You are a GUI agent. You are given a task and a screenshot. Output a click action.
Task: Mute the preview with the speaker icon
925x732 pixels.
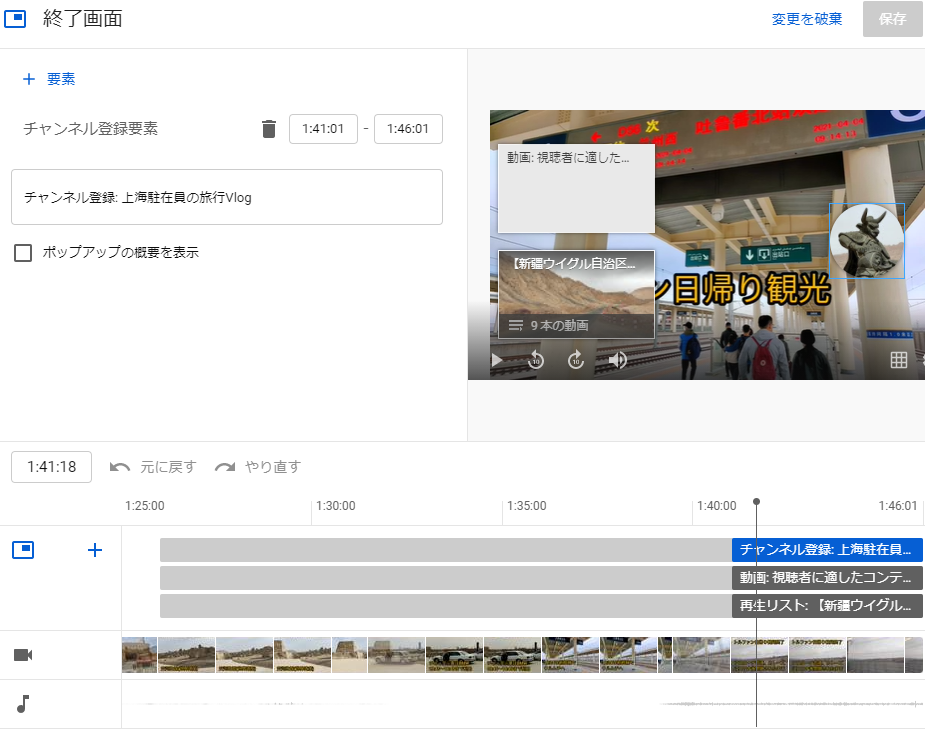617,360
